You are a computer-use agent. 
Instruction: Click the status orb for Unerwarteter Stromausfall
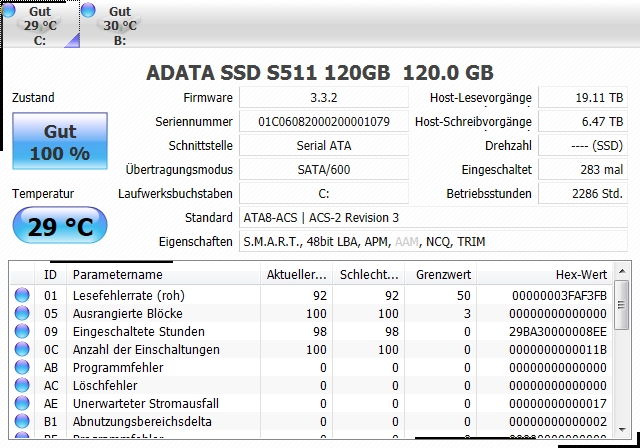coord(22,403)
